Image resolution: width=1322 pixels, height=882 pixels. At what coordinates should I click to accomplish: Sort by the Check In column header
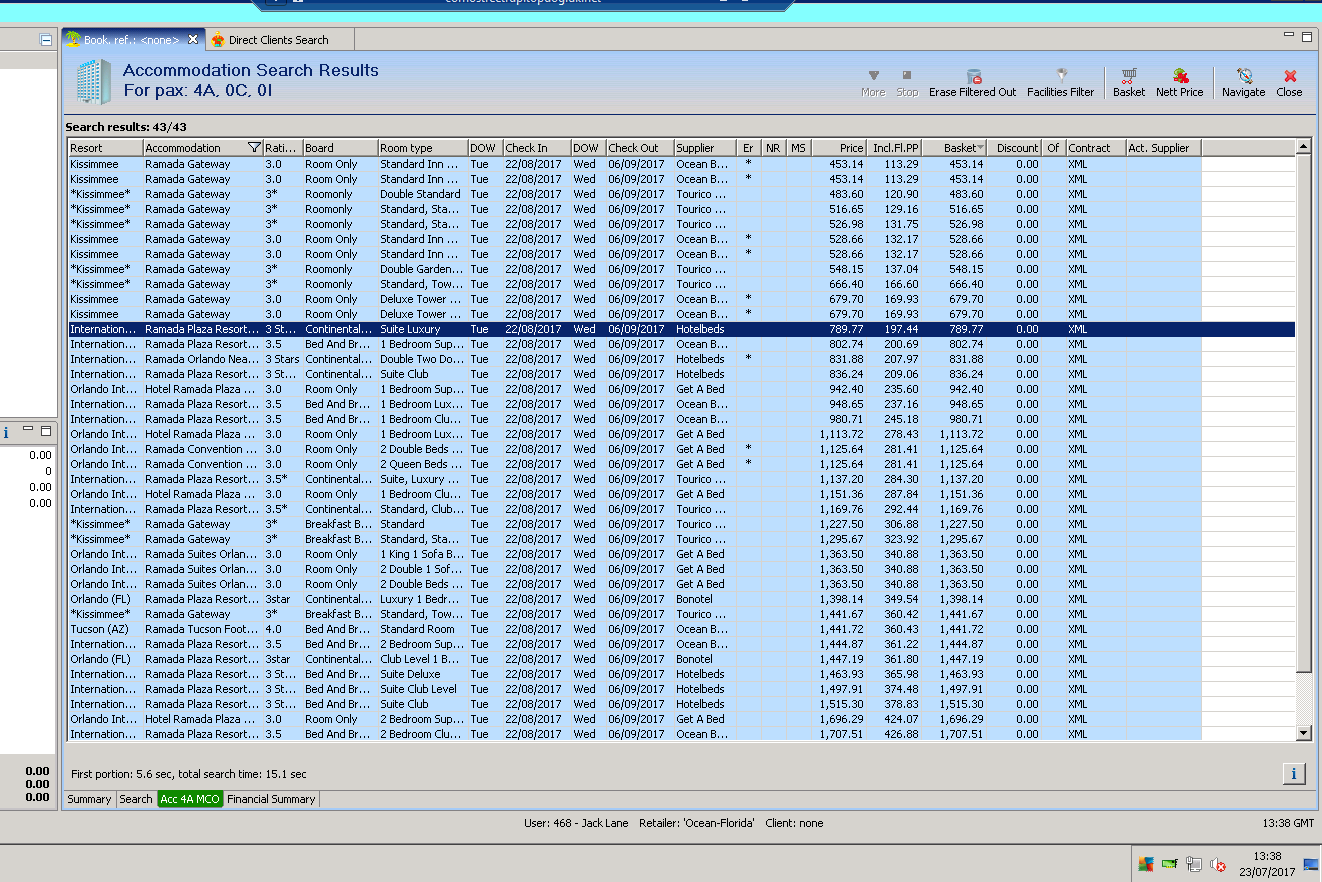pos(537,148)
